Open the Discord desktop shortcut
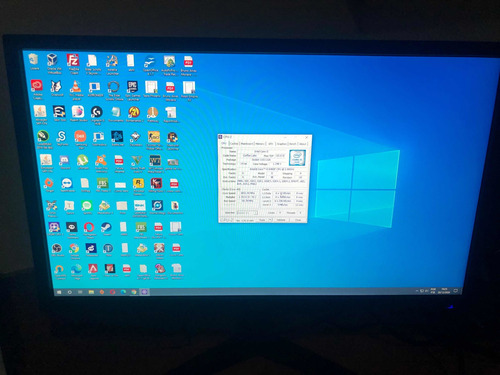Image resolution: width=500 pixels, height=375 pixels. pyautogui.click(x=64, y=162)
